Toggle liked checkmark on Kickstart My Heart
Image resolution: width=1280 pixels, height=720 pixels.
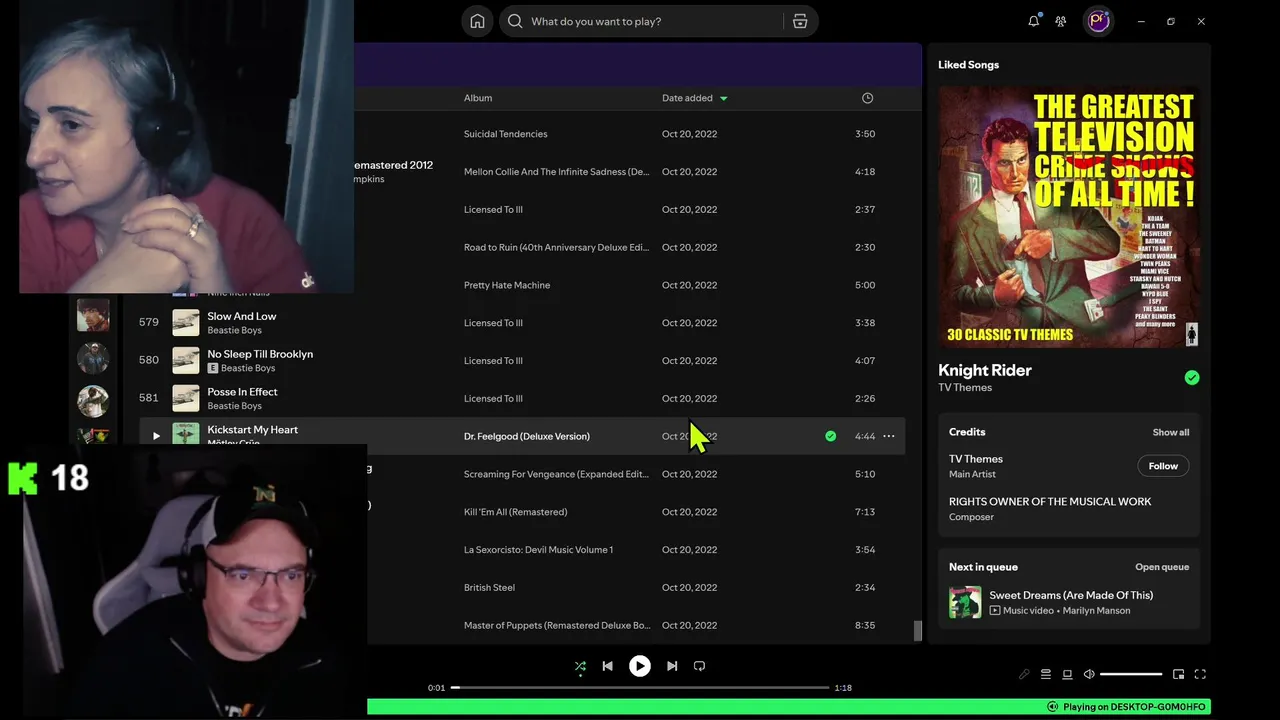click(x=830, y=436)
